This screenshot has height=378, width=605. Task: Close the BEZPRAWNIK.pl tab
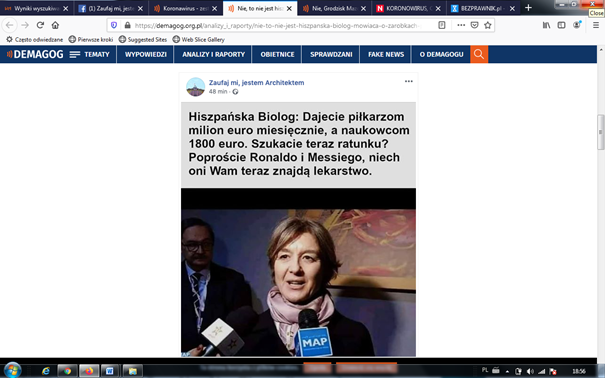click(x=512, y=8)
